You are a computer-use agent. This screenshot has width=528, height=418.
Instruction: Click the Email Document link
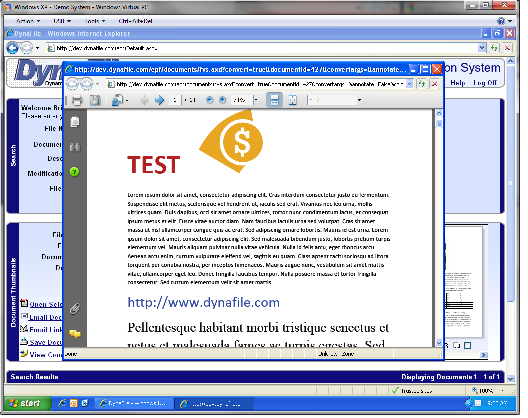tap(45, 317)
